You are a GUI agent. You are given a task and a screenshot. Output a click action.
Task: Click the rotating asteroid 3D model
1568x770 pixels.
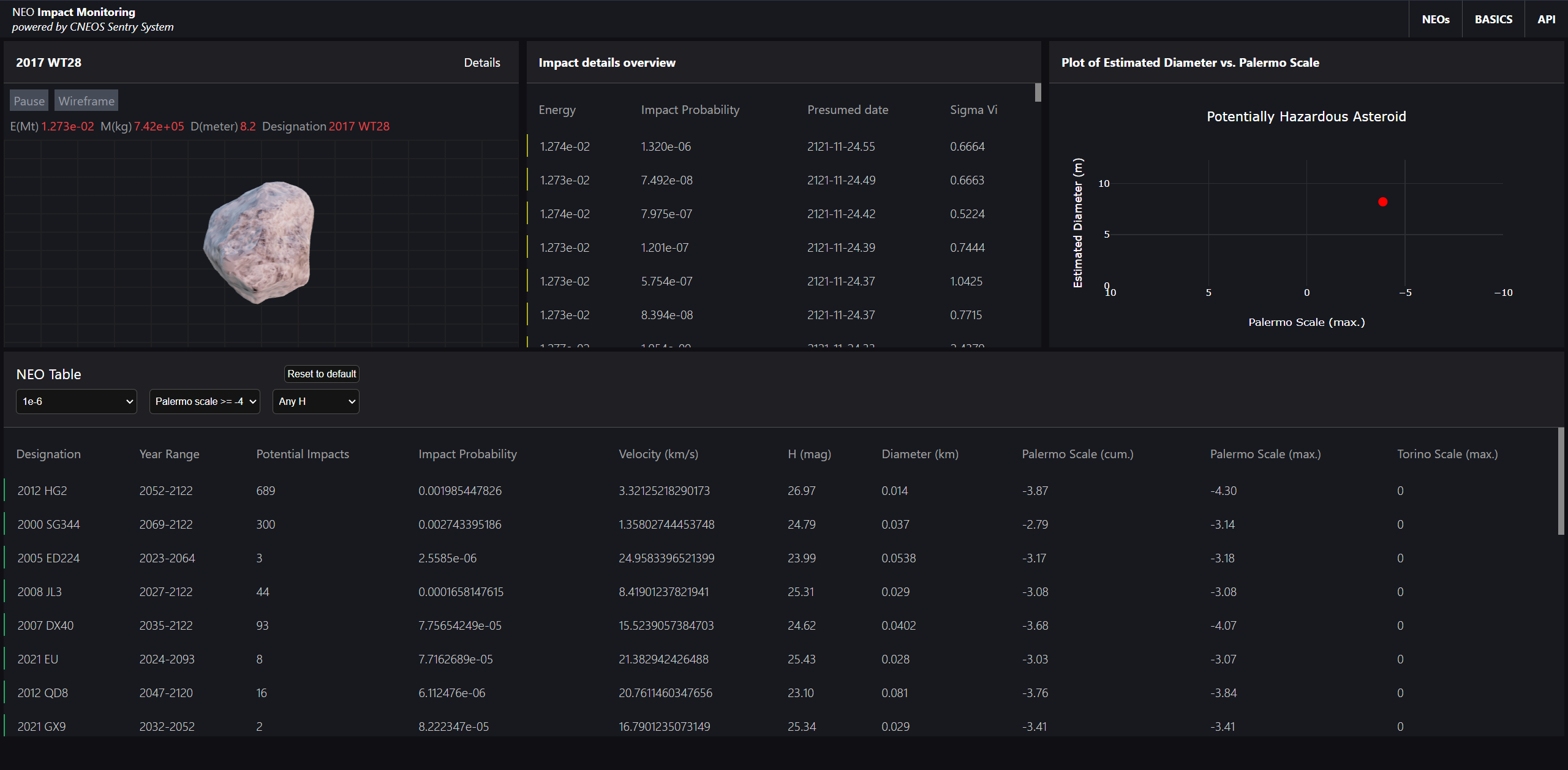point(260,242)
